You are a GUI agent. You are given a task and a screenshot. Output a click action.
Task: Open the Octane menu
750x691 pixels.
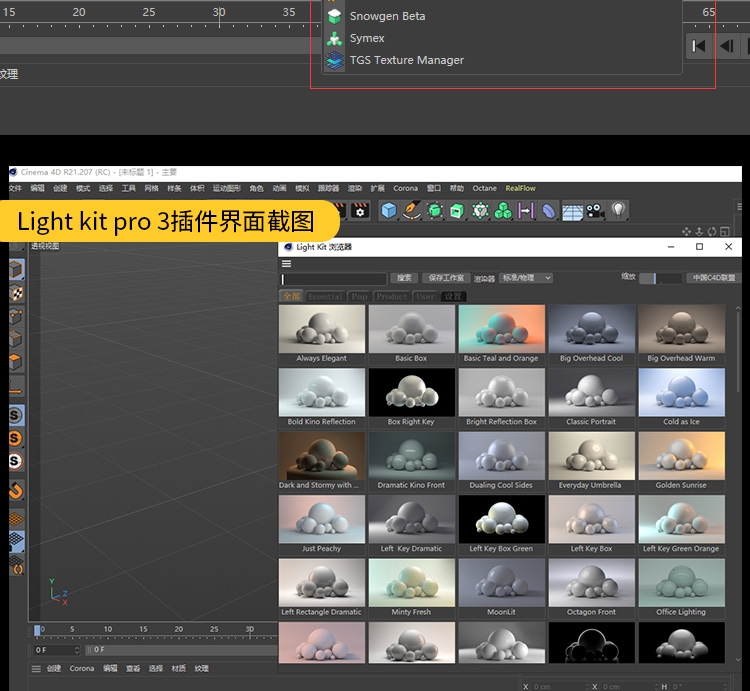[x=485, y=188]
